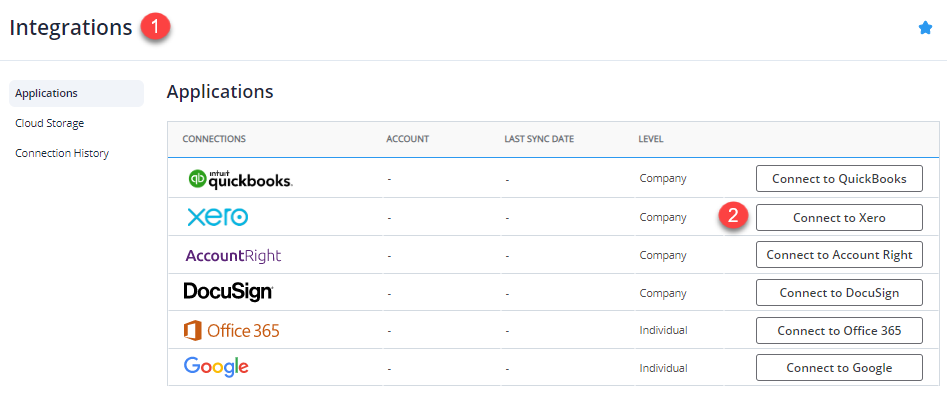Screen dimensions: 947x416
Task: Click Connect to Office 365 button
Action: 839,330
